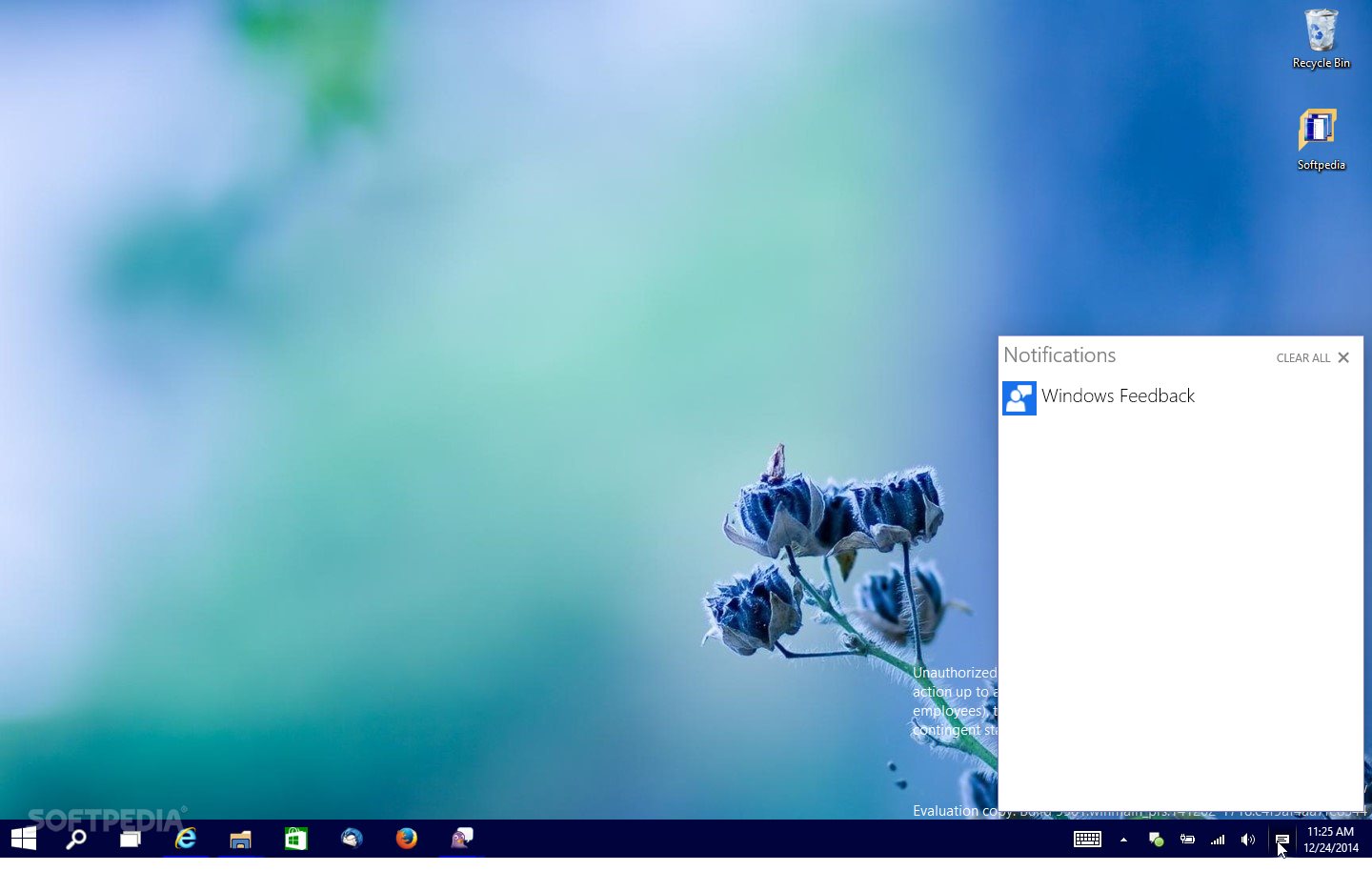Click the battery power icon

click(1187, 840)
